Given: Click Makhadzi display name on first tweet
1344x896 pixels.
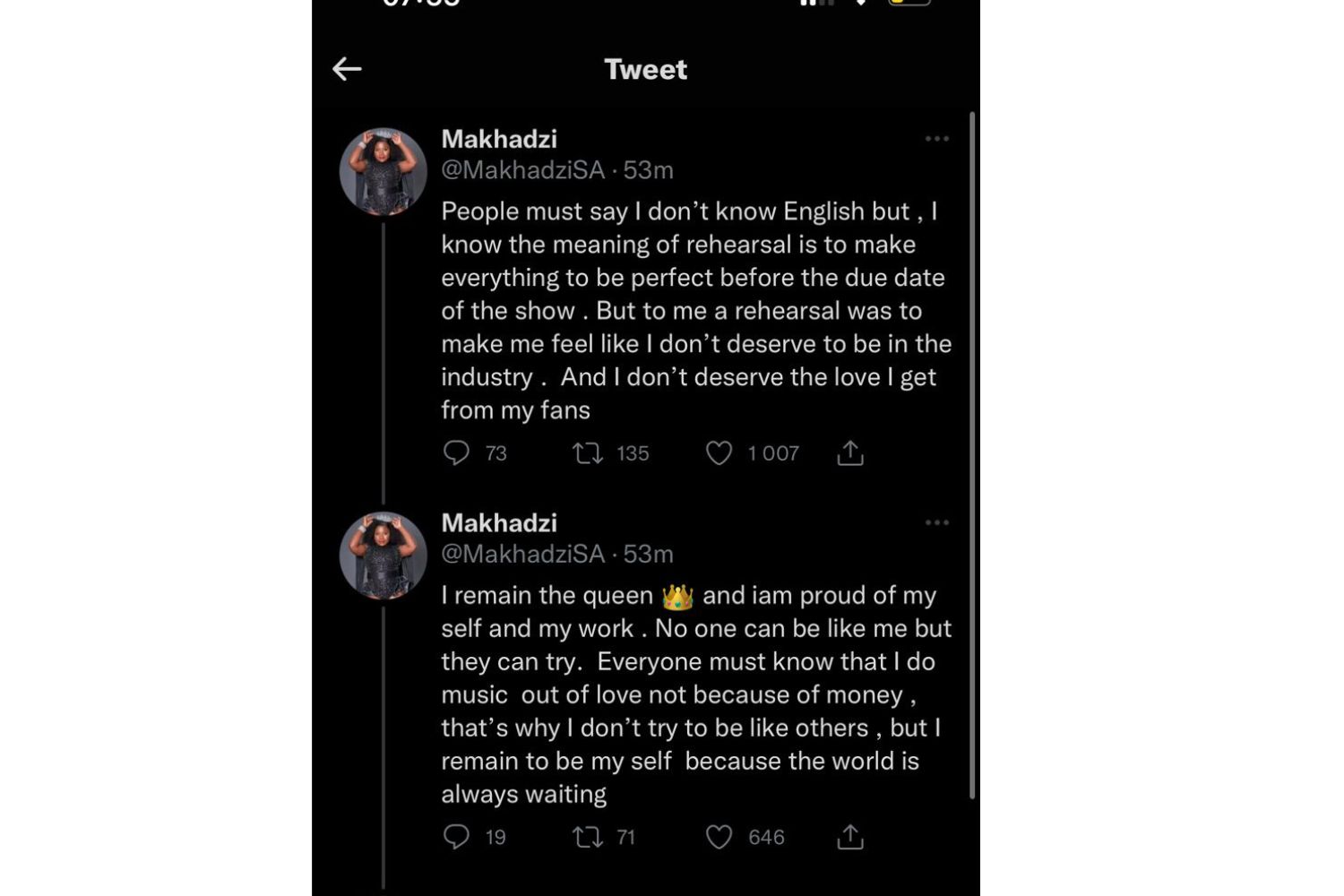Looking at the screenshot, I should (x=499, y=139).
